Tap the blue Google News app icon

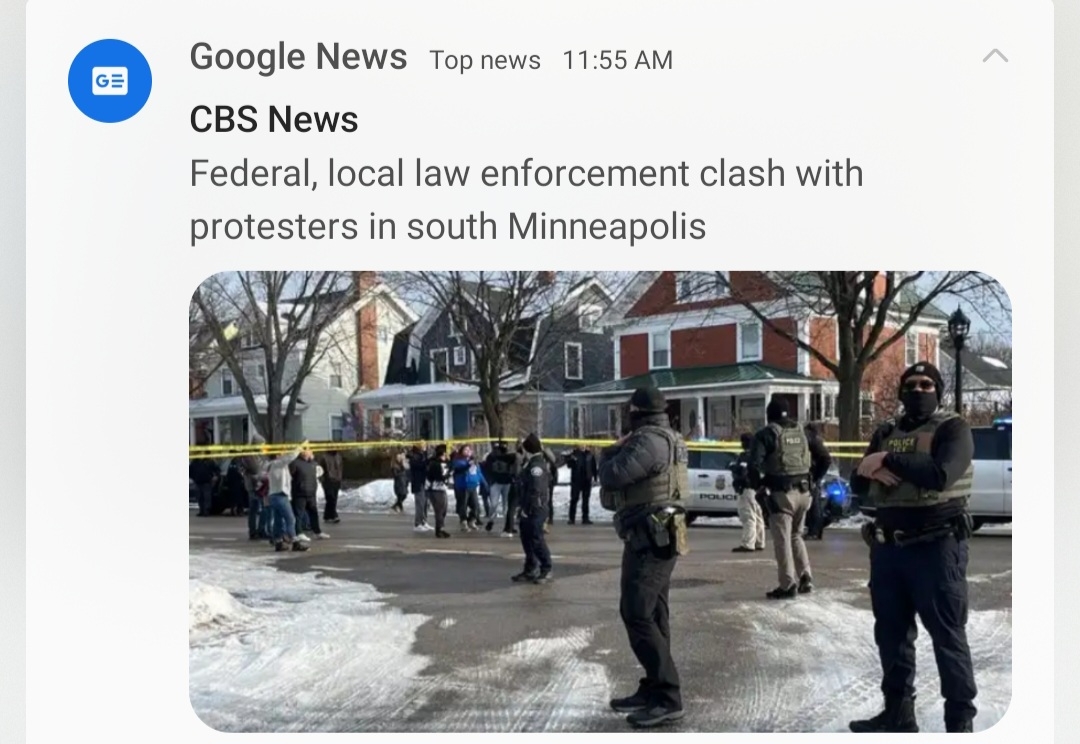[x=110, y=81]
